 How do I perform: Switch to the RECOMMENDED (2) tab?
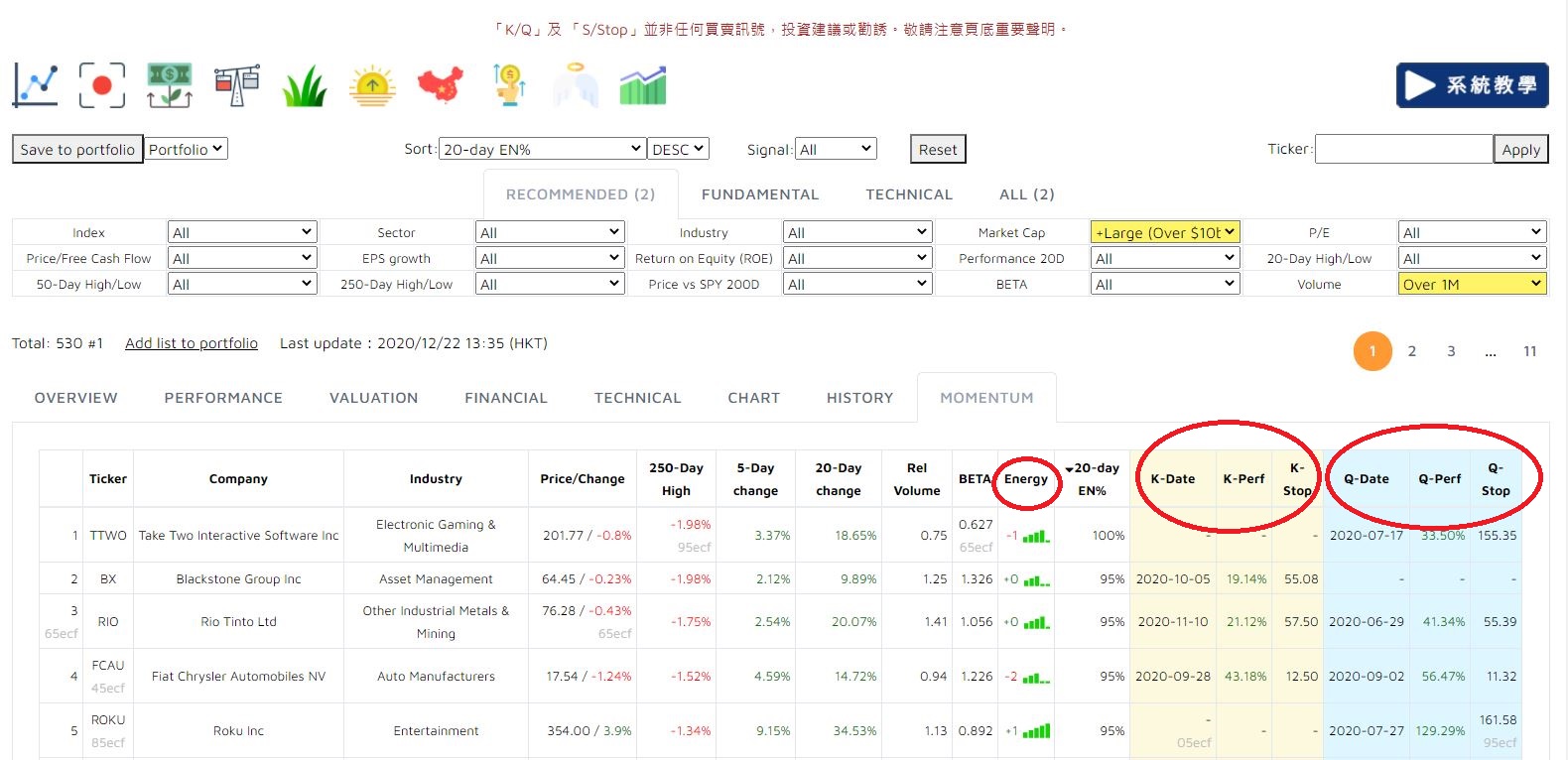[x=581, y=194]
